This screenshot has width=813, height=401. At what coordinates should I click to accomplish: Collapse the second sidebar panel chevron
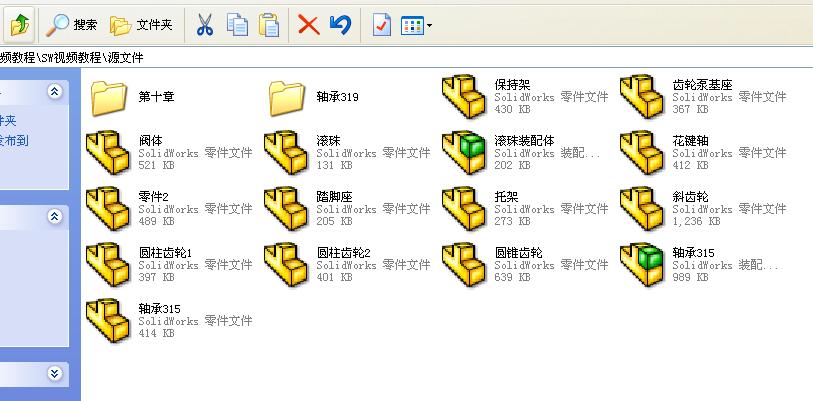[x=54, y=216]
